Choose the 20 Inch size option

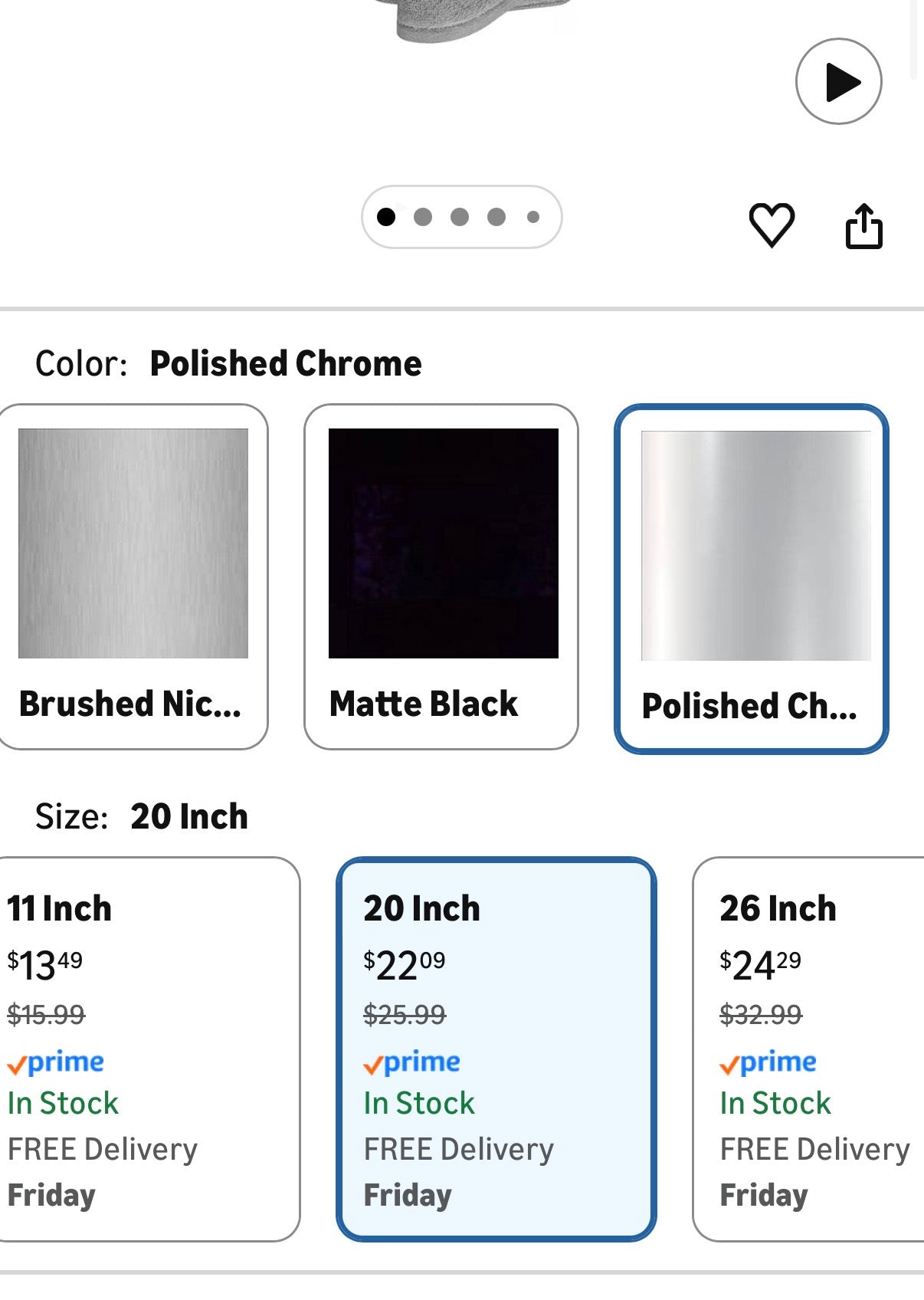click(x=496, y=1048)
